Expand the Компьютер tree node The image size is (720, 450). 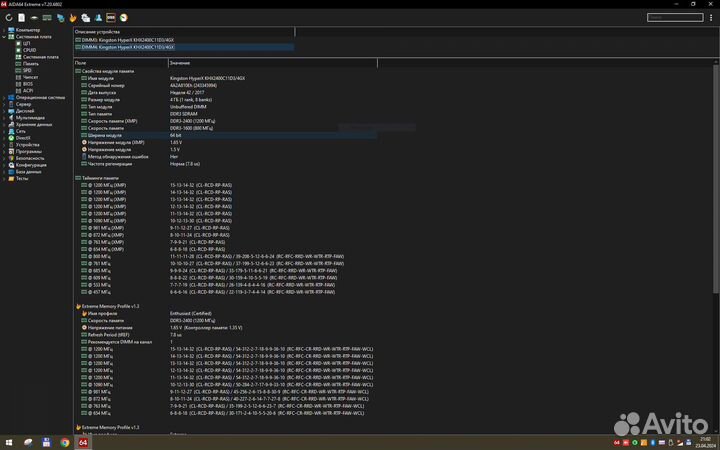(x=4, y=31)
